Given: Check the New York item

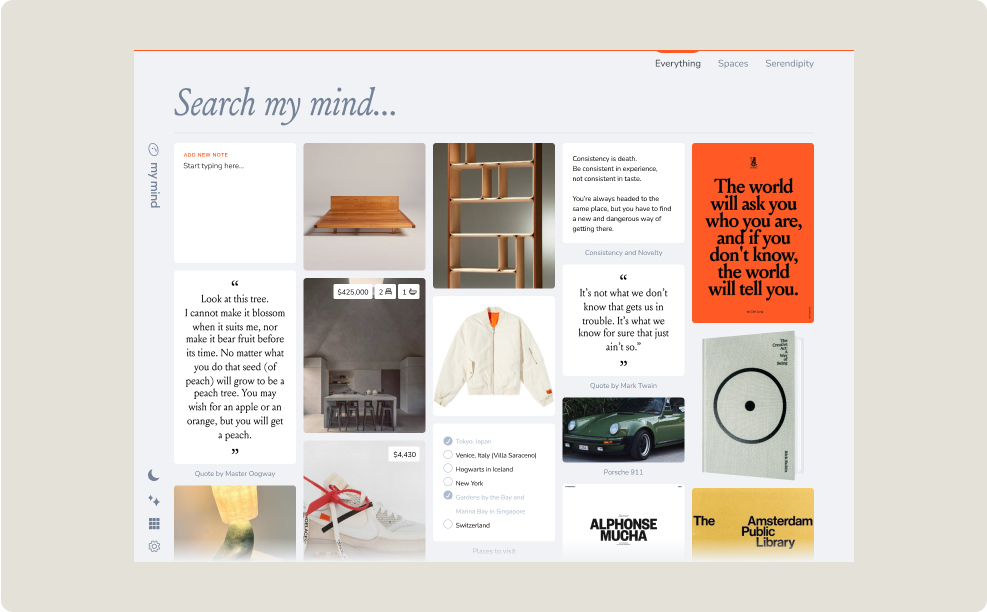Looking at the screenshot, I should tap(448, 483).
